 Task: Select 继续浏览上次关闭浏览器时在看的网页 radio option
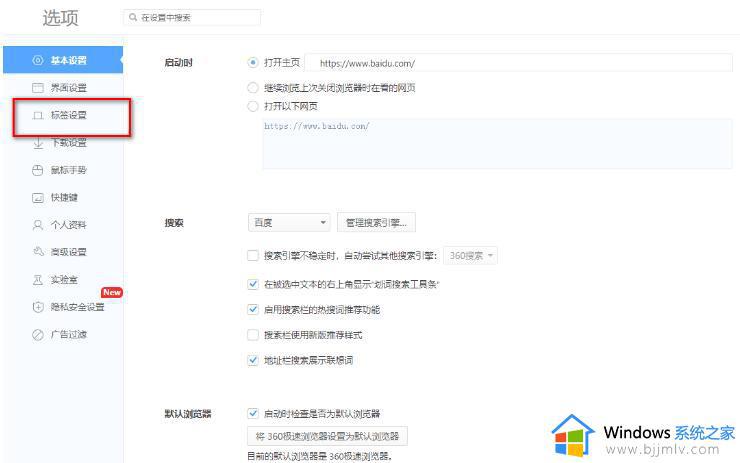253,88
